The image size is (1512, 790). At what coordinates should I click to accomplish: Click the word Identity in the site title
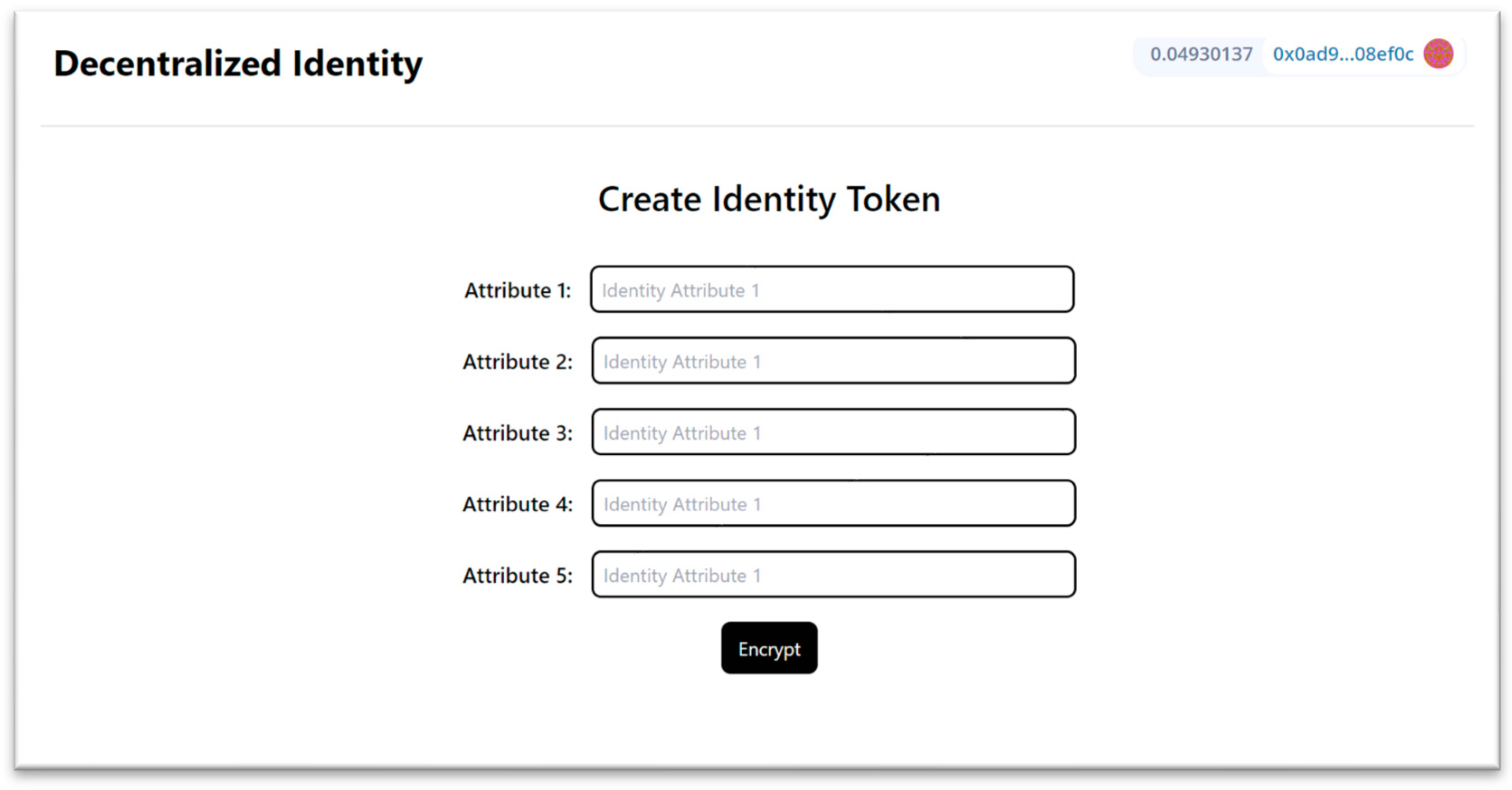tap(357, 64)
